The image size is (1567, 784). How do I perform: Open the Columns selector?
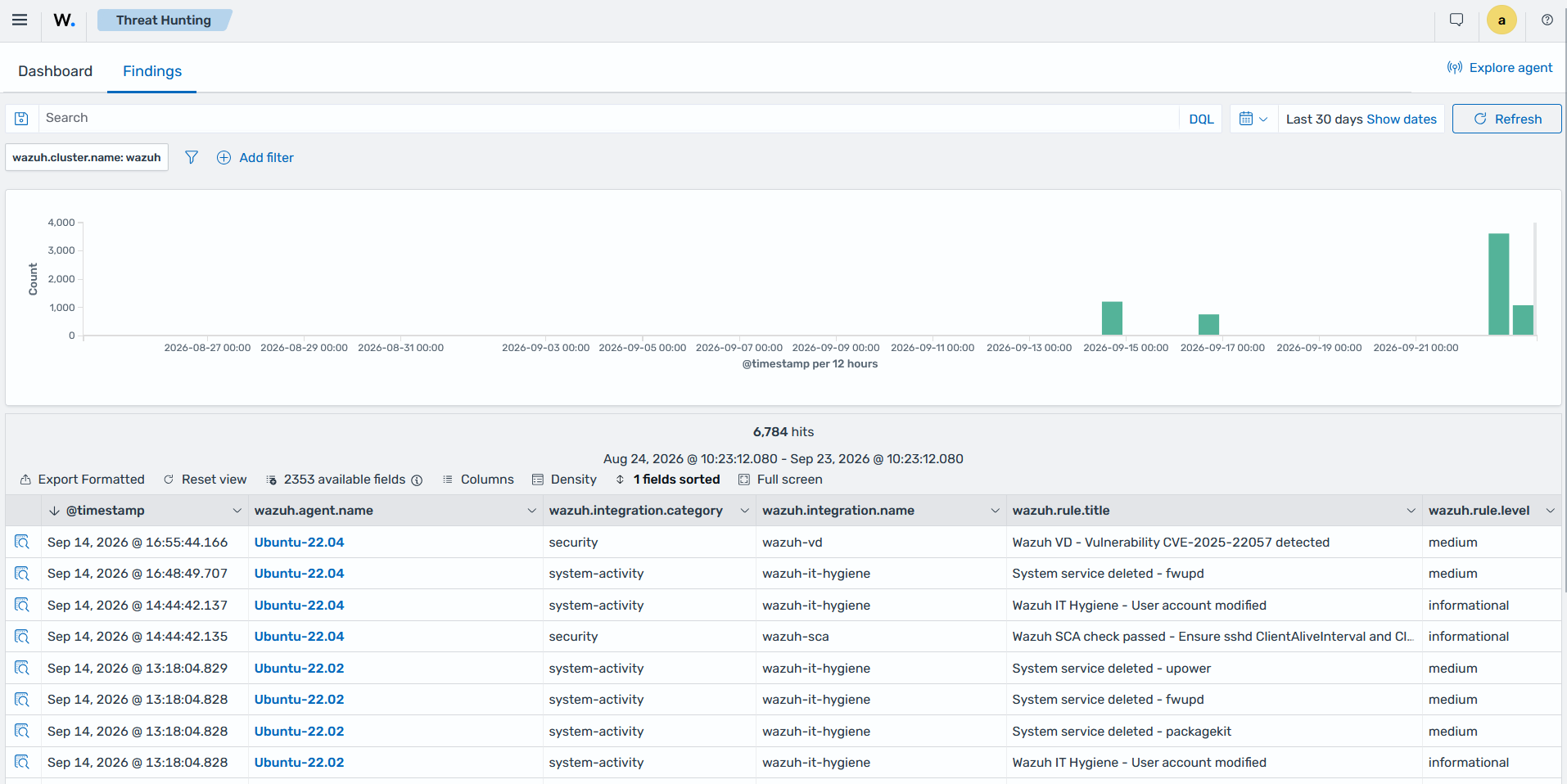pyautogui.click(x=479, y=480)
